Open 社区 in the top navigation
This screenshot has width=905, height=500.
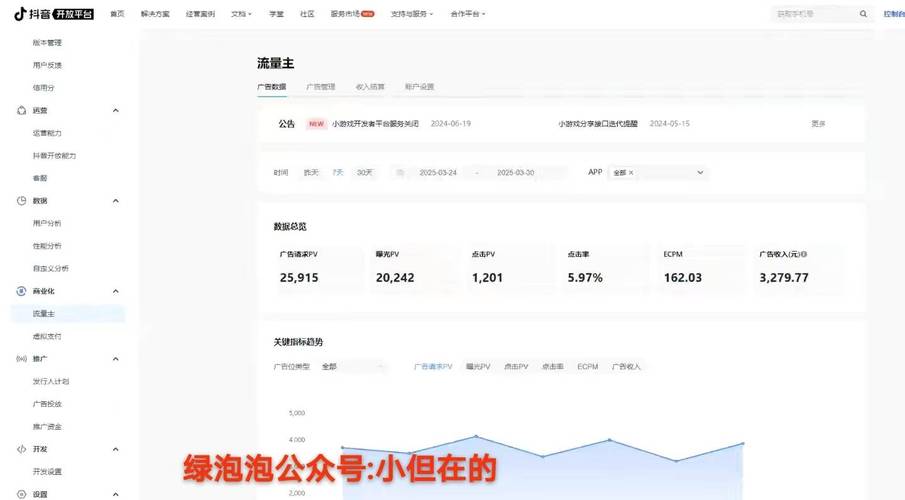pyautogui.click(x=307, y=14)
